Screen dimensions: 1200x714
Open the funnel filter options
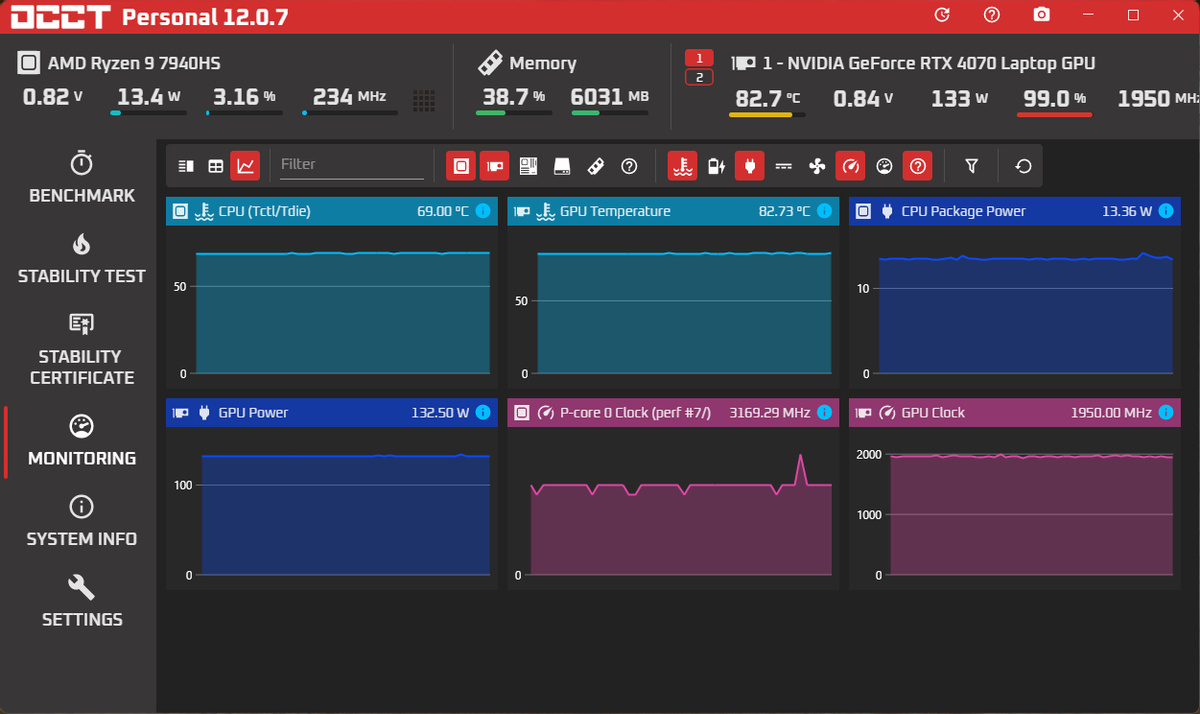971,166
